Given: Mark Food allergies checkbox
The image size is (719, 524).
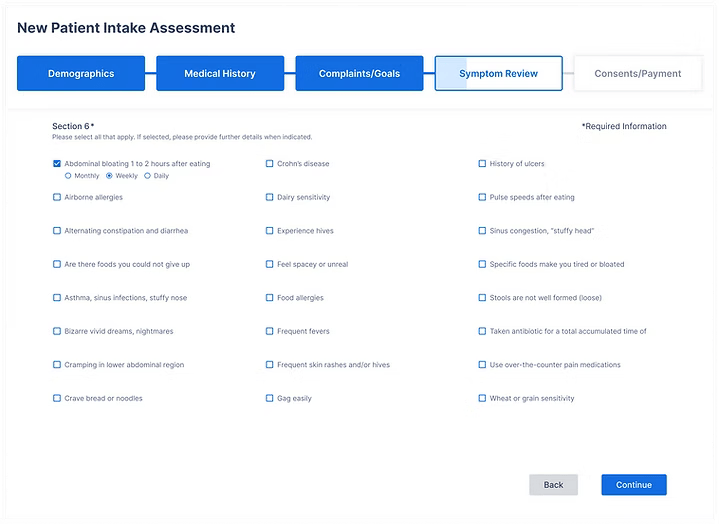Looking at the screenshot, I should [x=270, y=298].
